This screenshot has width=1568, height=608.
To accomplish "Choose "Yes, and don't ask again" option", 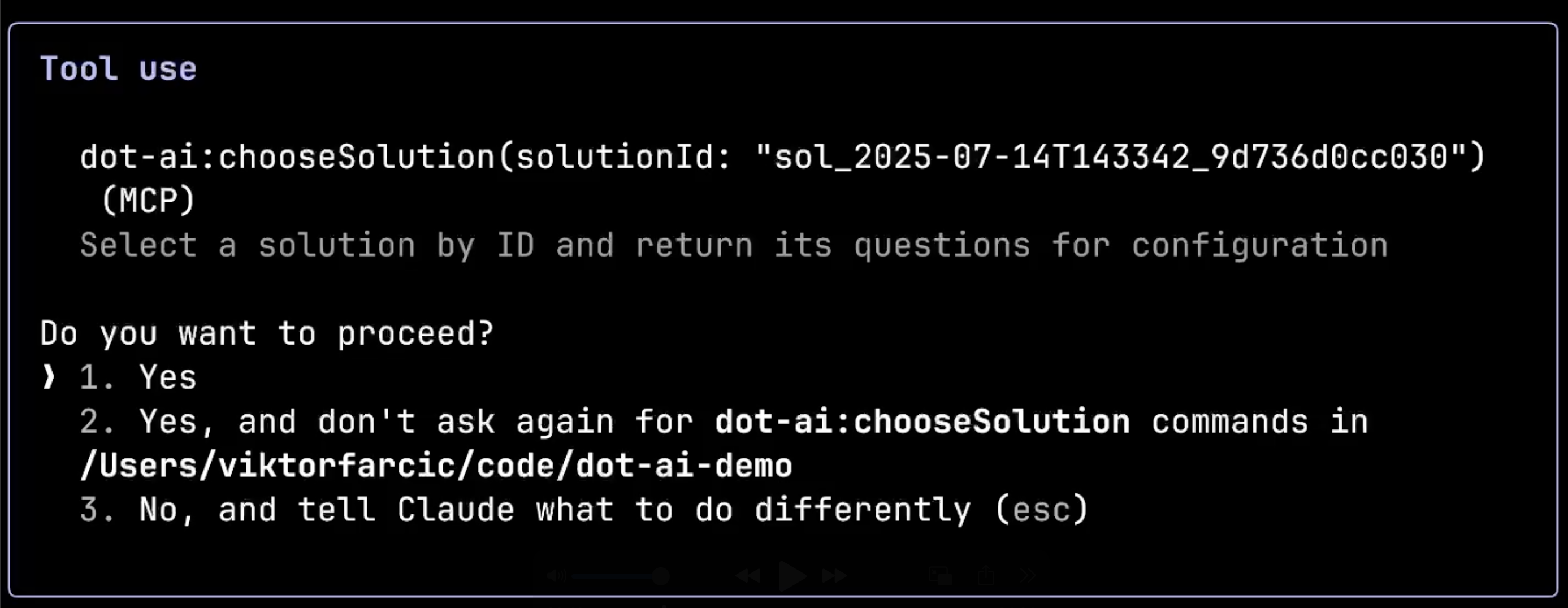I will click(724, 443).
